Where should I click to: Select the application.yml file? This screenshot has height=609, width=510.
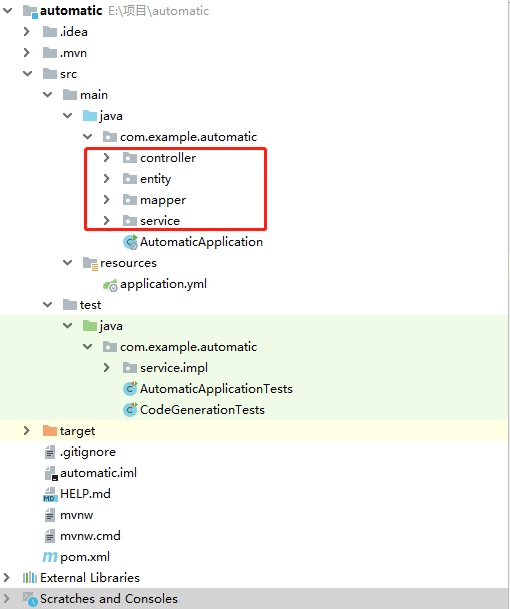(163, 284)
